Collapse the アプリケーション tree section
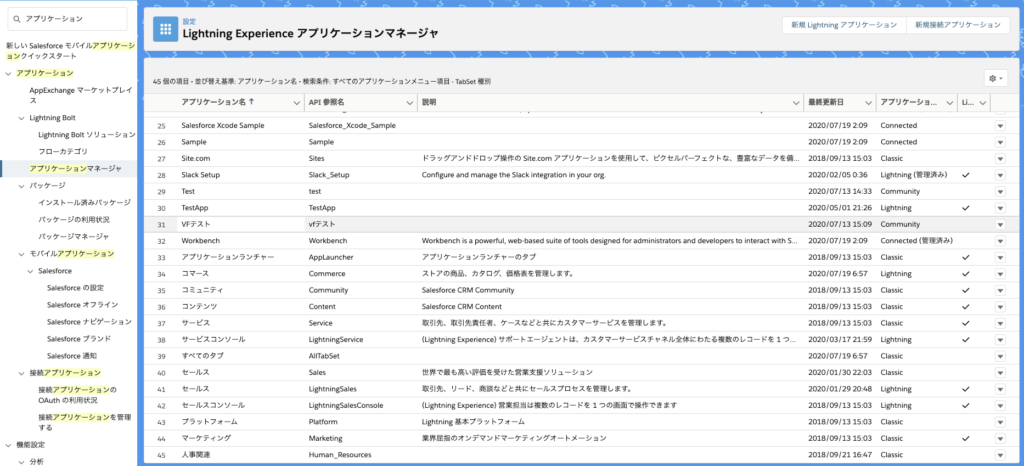The height and width of the screenshot is (466, 1024). (8, 73)
